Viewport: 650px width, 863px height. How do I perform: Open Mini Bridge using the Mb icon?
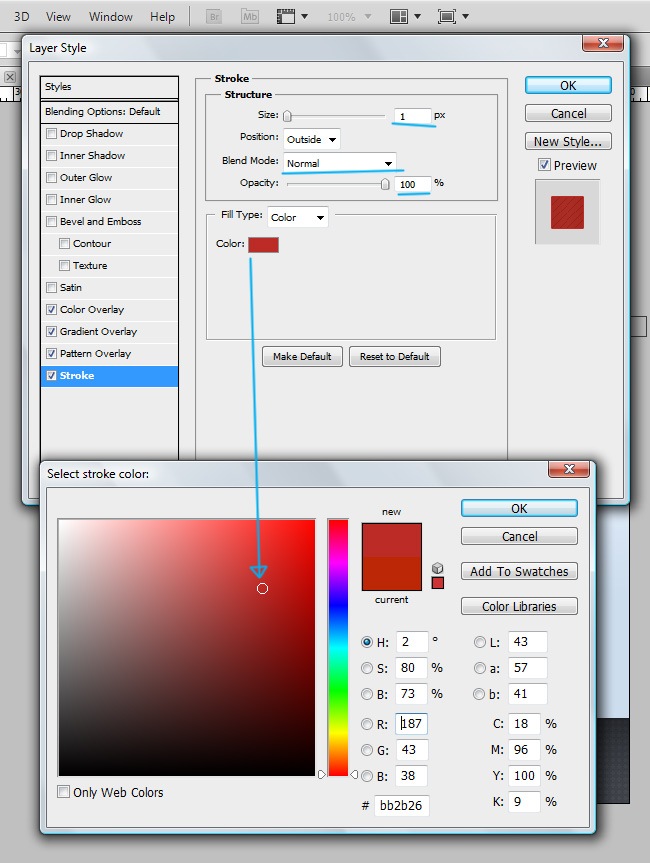click(x=247, y=17)
